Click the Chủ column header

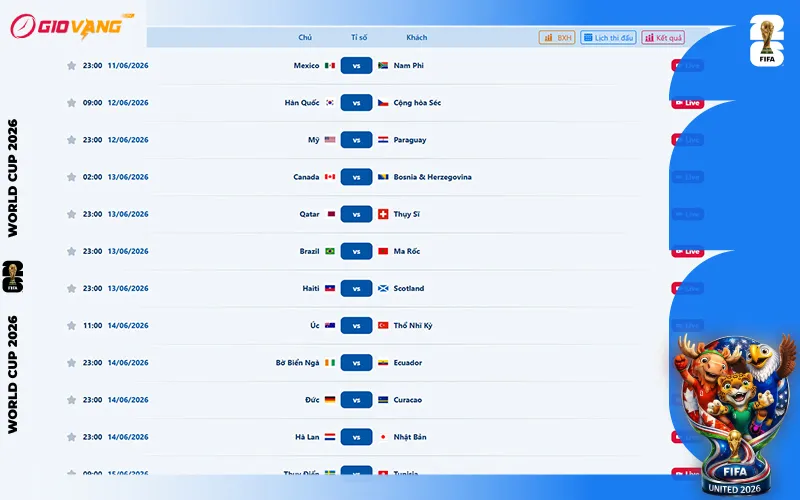click(305, 37)
